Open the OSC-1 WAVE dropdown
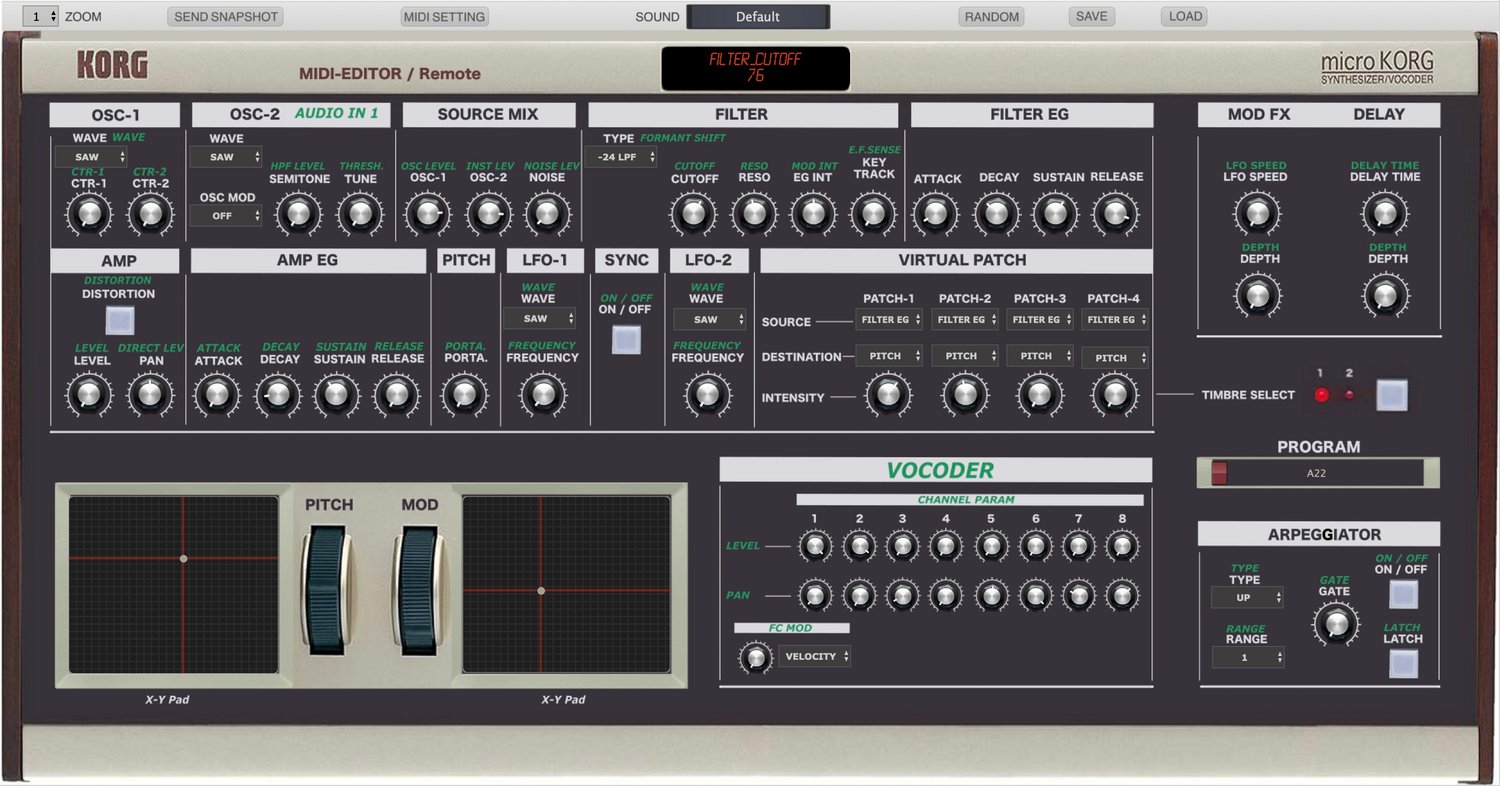This screenshot has width=1500, height=786. (x=91, y=156)
